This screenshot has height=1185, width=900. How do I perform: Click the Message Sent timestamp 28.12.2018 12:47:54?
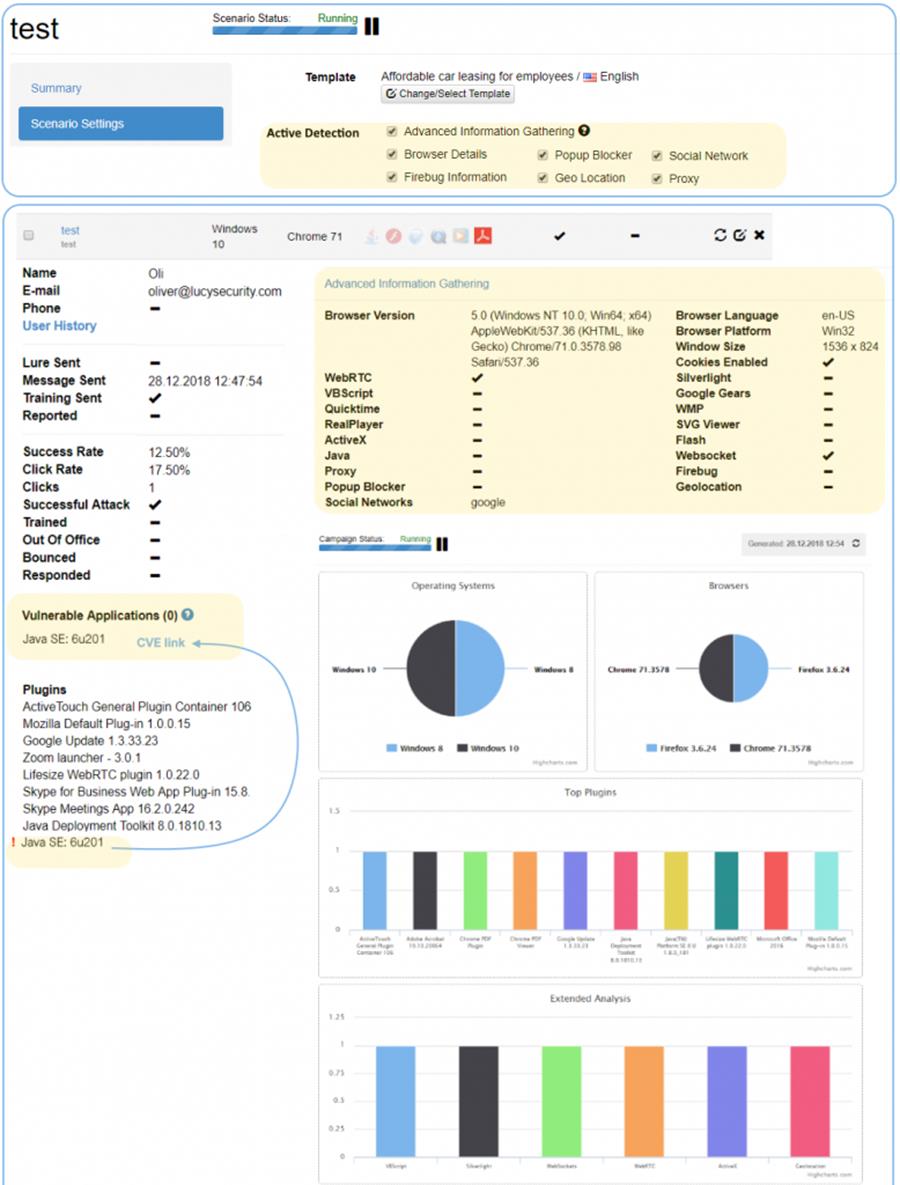pyautogui.click(x=205, y=381)
